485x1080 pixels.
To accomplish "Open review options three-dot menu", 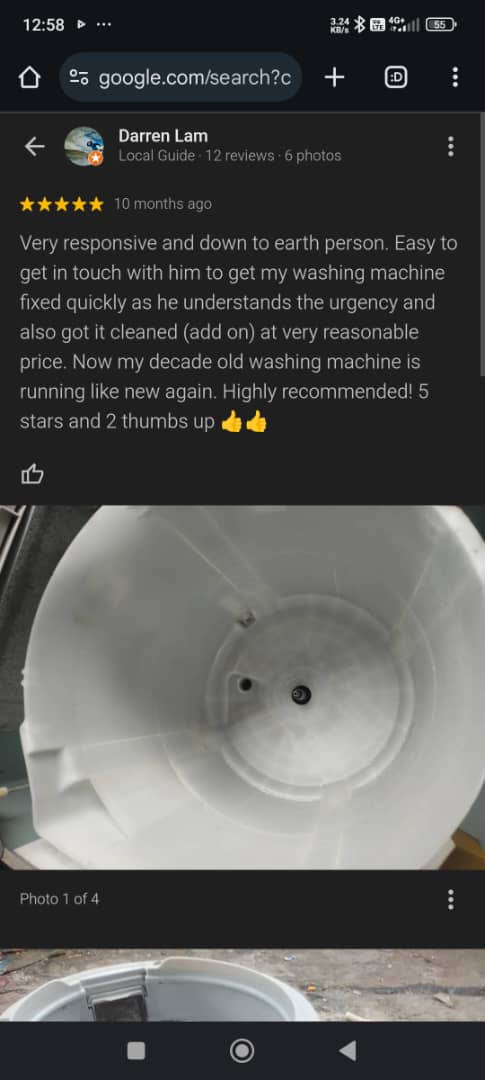I will (x=451, y=146).
